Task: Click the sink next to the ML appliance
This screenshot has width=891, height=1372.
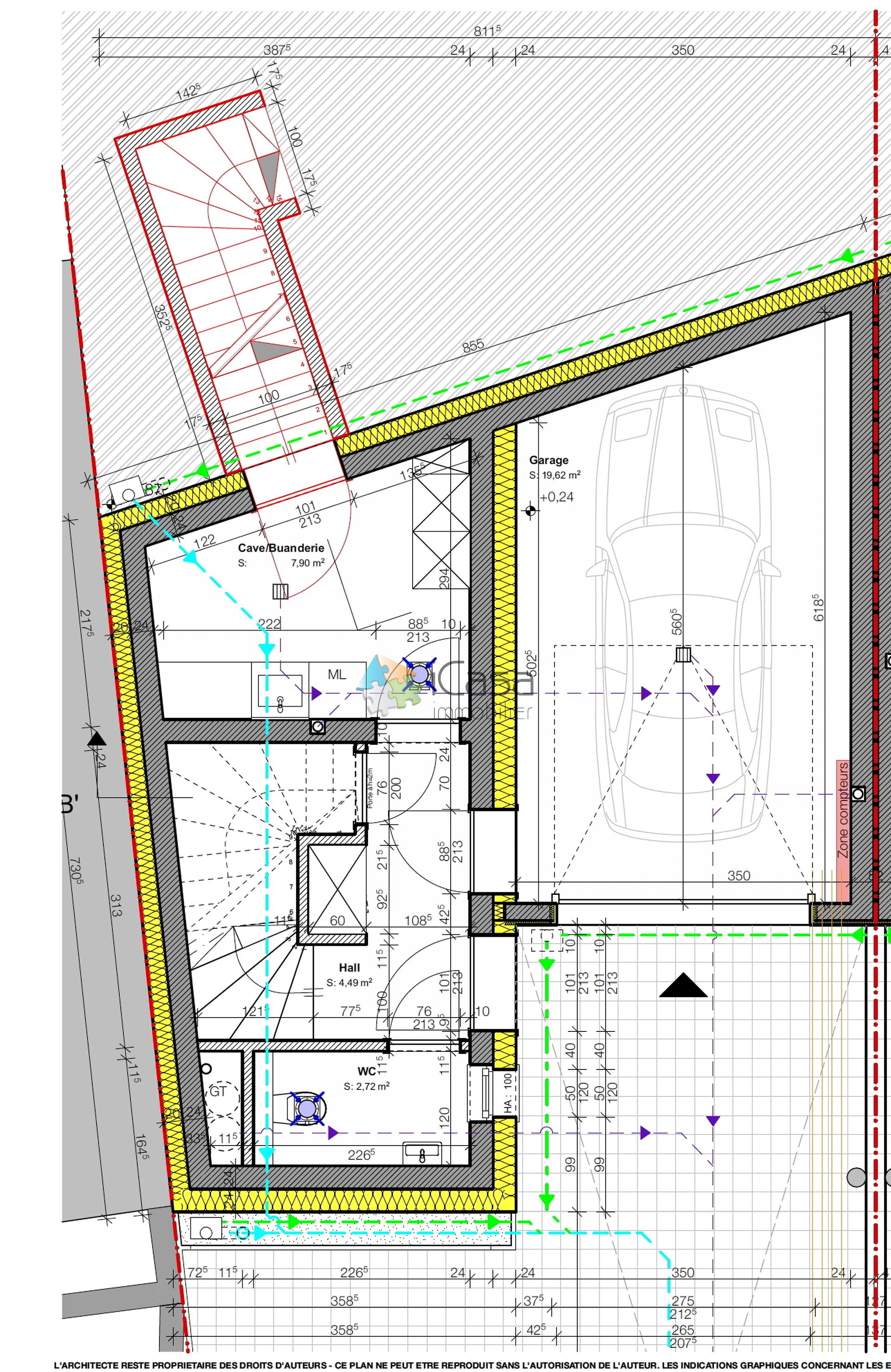Action: pyautogui.click(x=280, y=690)
